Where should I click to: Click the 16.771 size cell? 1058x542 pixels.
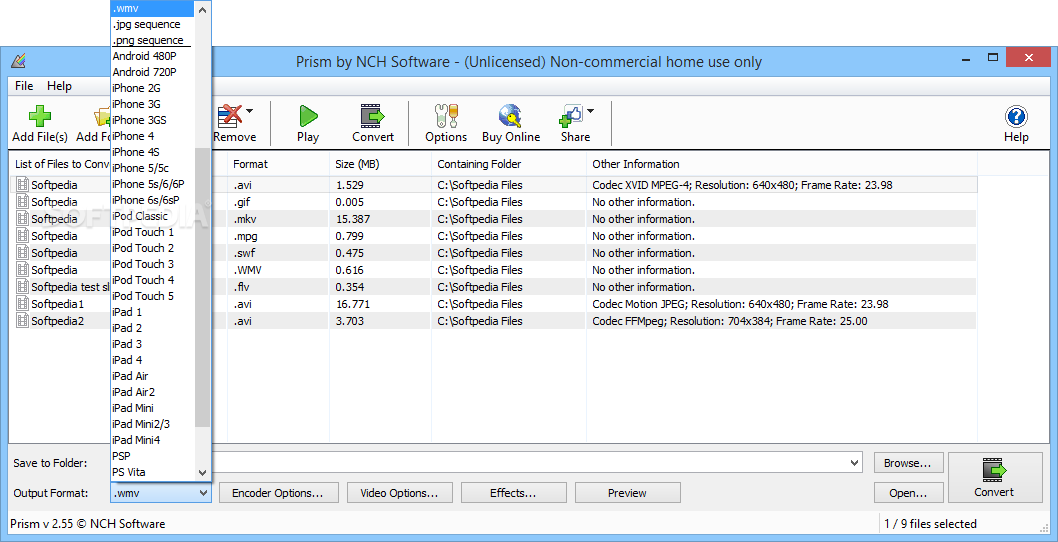tap(353, 304)
